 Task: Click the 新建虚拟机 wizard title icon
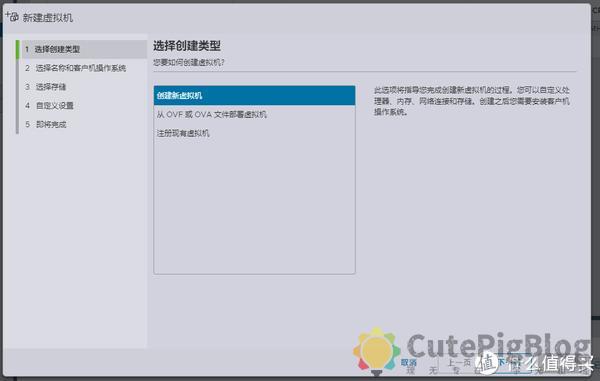tap(12, 17)
